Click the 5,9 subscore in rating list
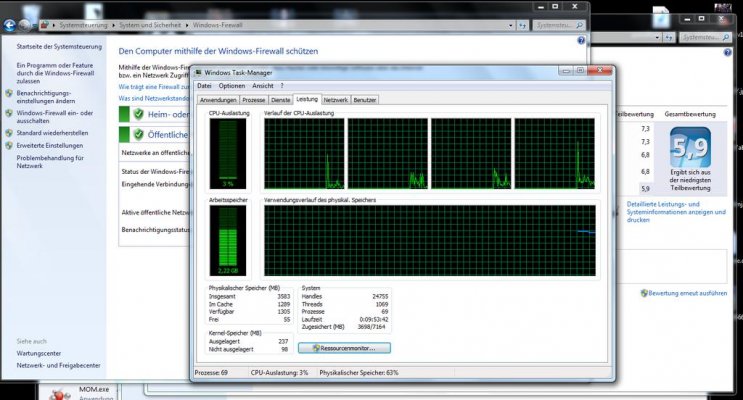The width and height of the screenshot is (743, 400). tap(645, 189)
